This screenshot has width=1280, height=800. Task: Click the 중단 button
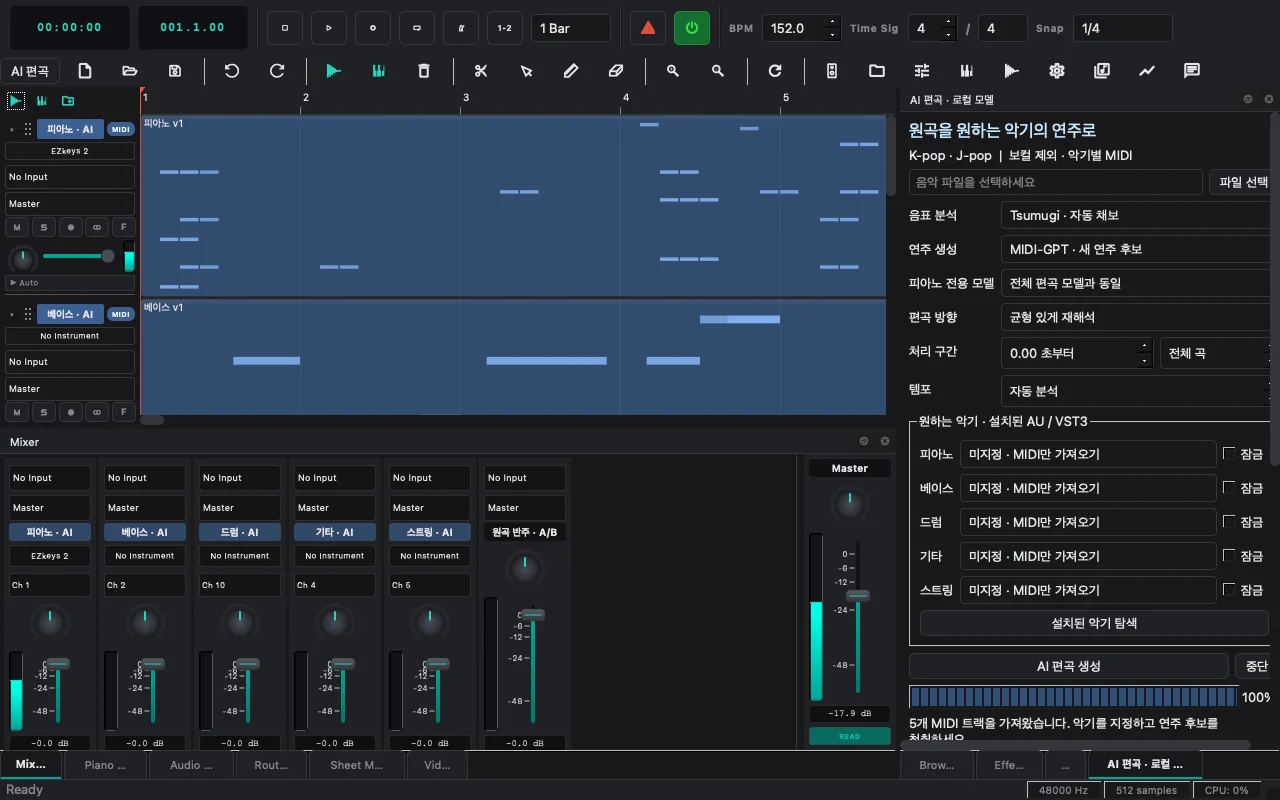tap(1256, 666)
